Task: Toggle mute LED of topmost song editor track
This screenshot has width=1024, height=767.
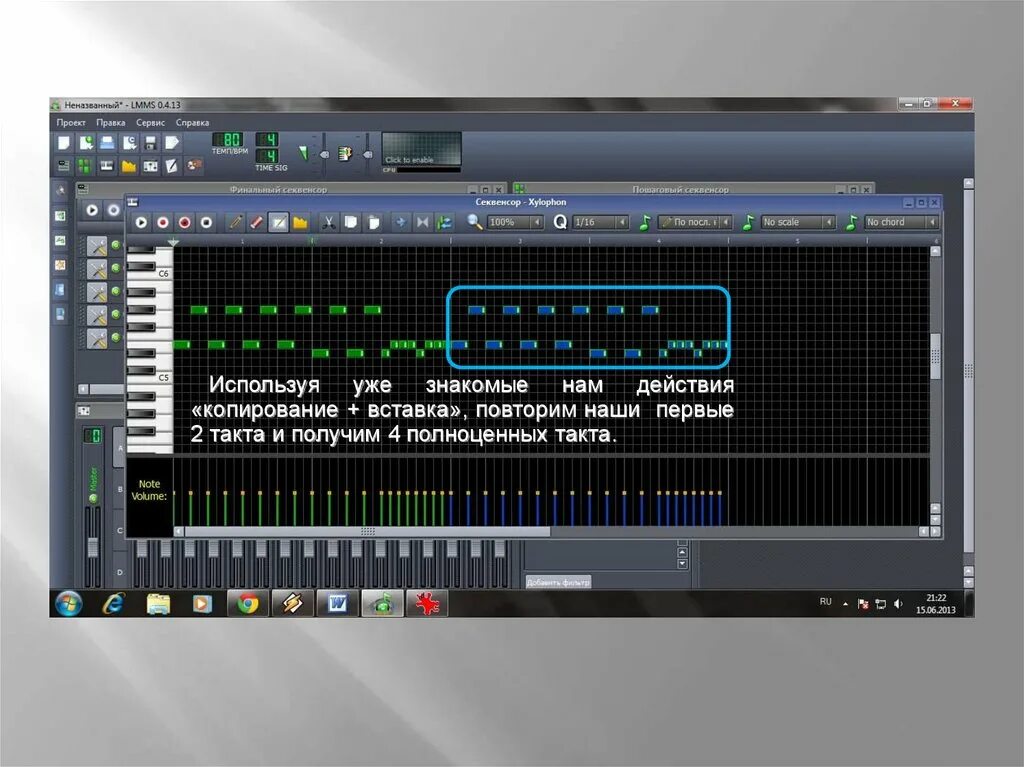Action: tap(116, 245)
